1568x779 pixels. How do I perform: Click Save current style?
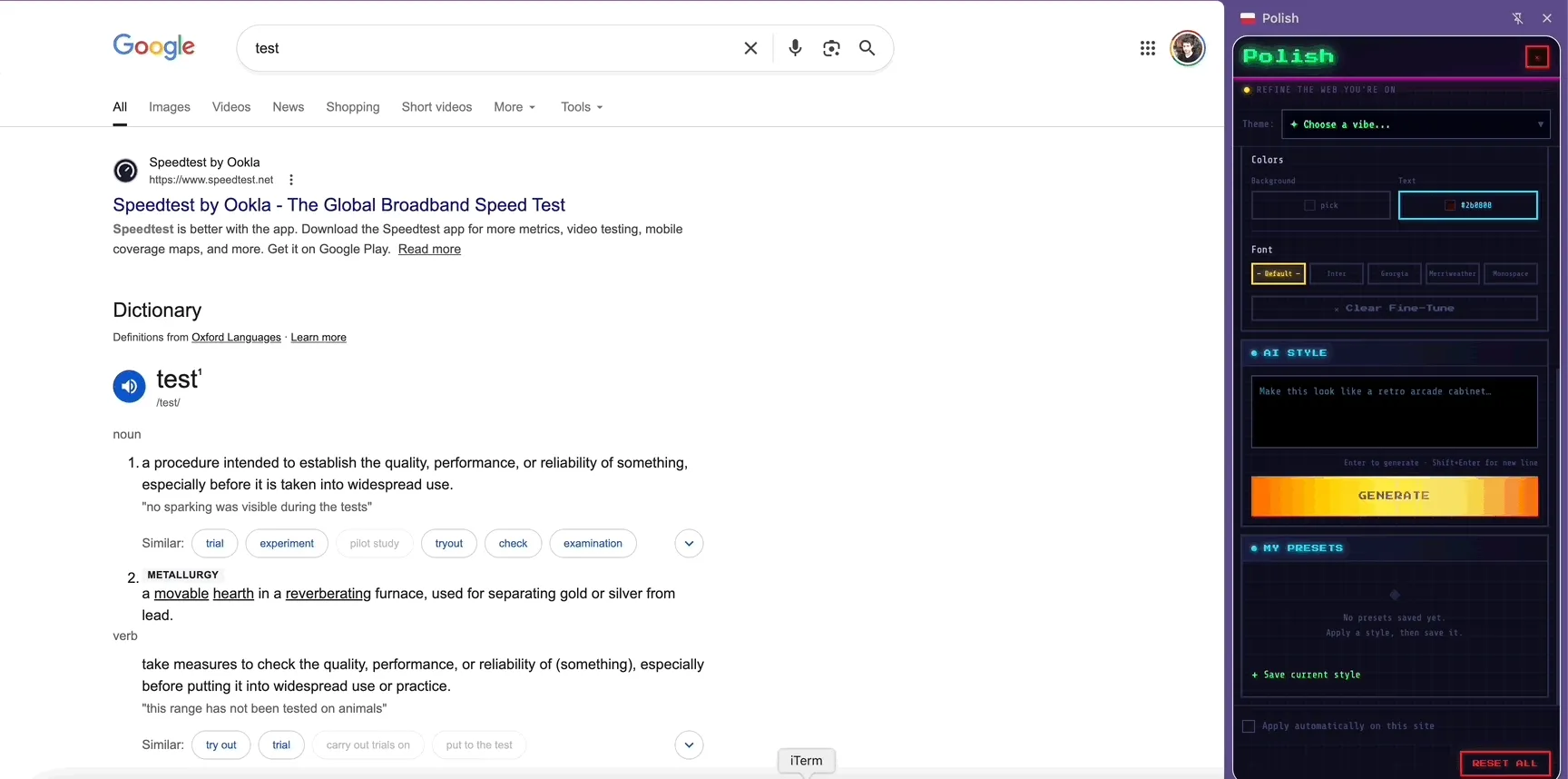[1306, 675]
